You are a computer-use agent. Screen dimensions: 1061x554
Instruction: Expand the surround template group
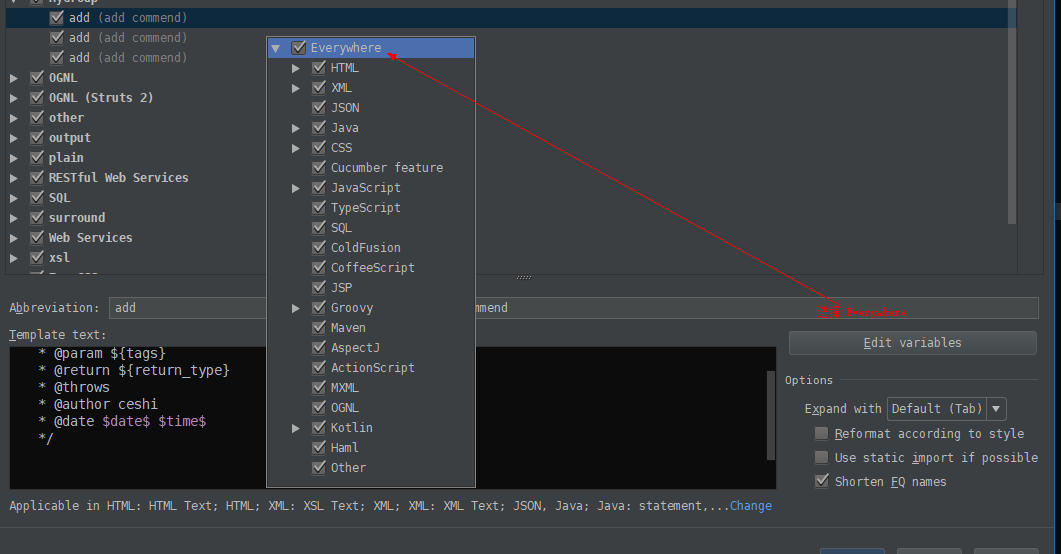point(14,218)
